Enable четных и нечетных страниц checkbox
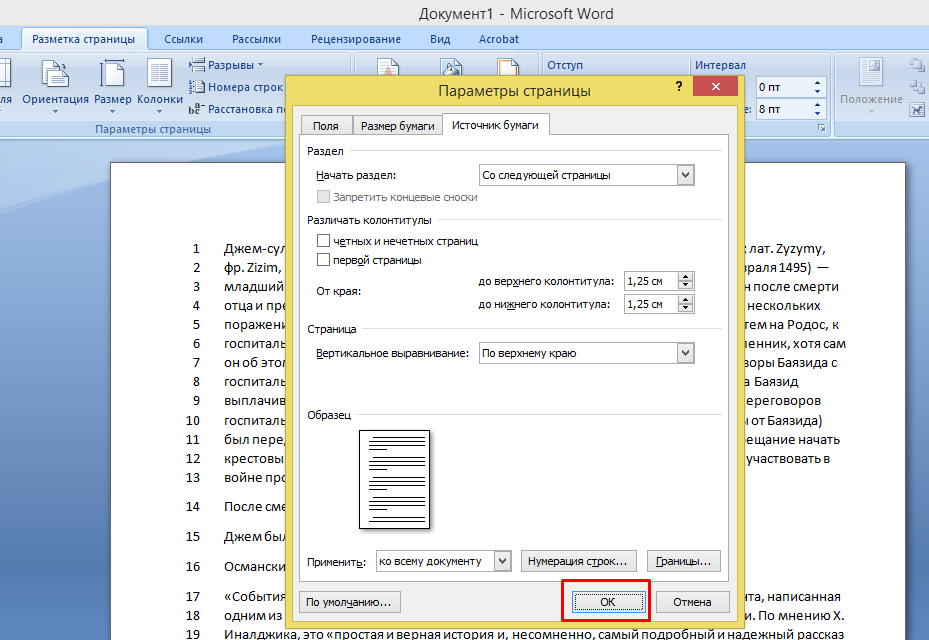929x640 pixels. coord(323,241)
